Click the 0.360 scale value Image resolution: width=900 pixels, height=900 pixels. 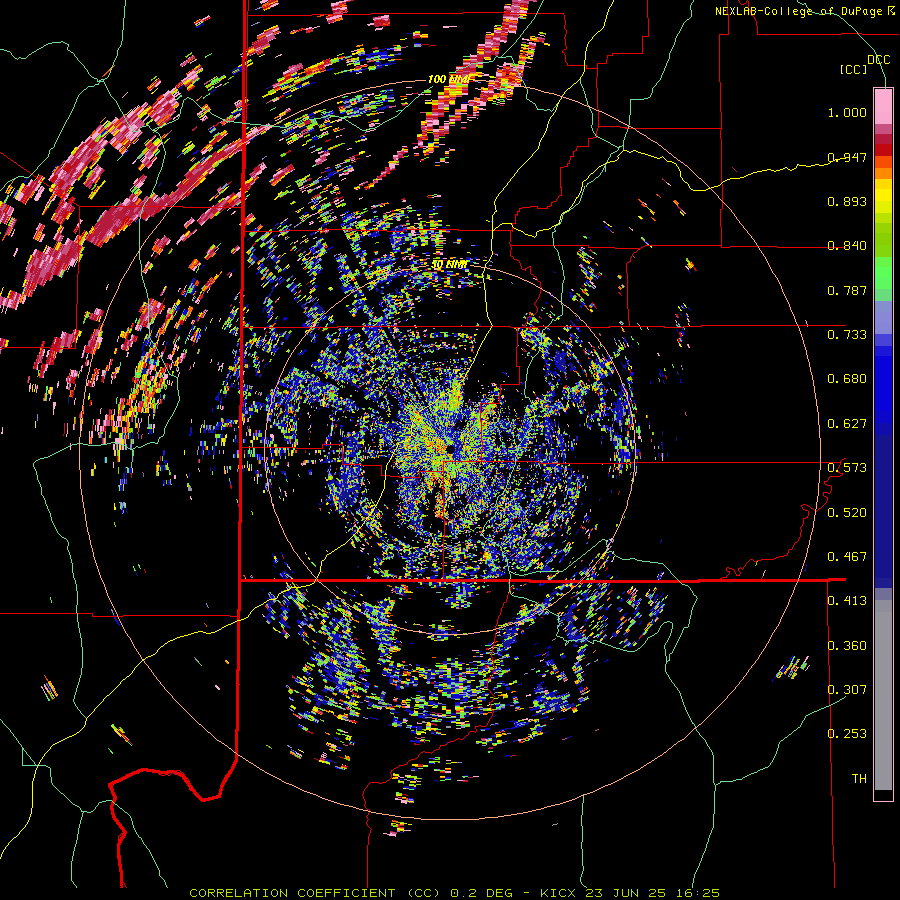click(x=847, y=646)
